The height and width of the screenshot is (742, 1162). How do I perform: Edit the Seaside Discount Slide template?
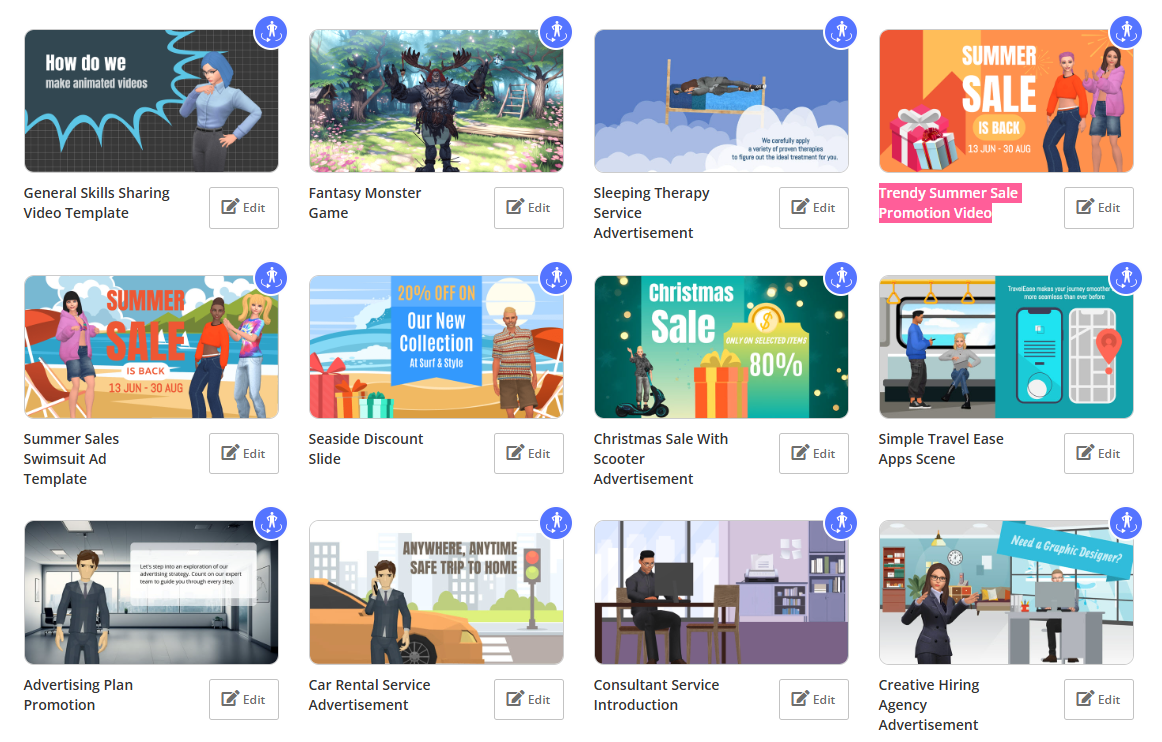(x=528, y=453)
